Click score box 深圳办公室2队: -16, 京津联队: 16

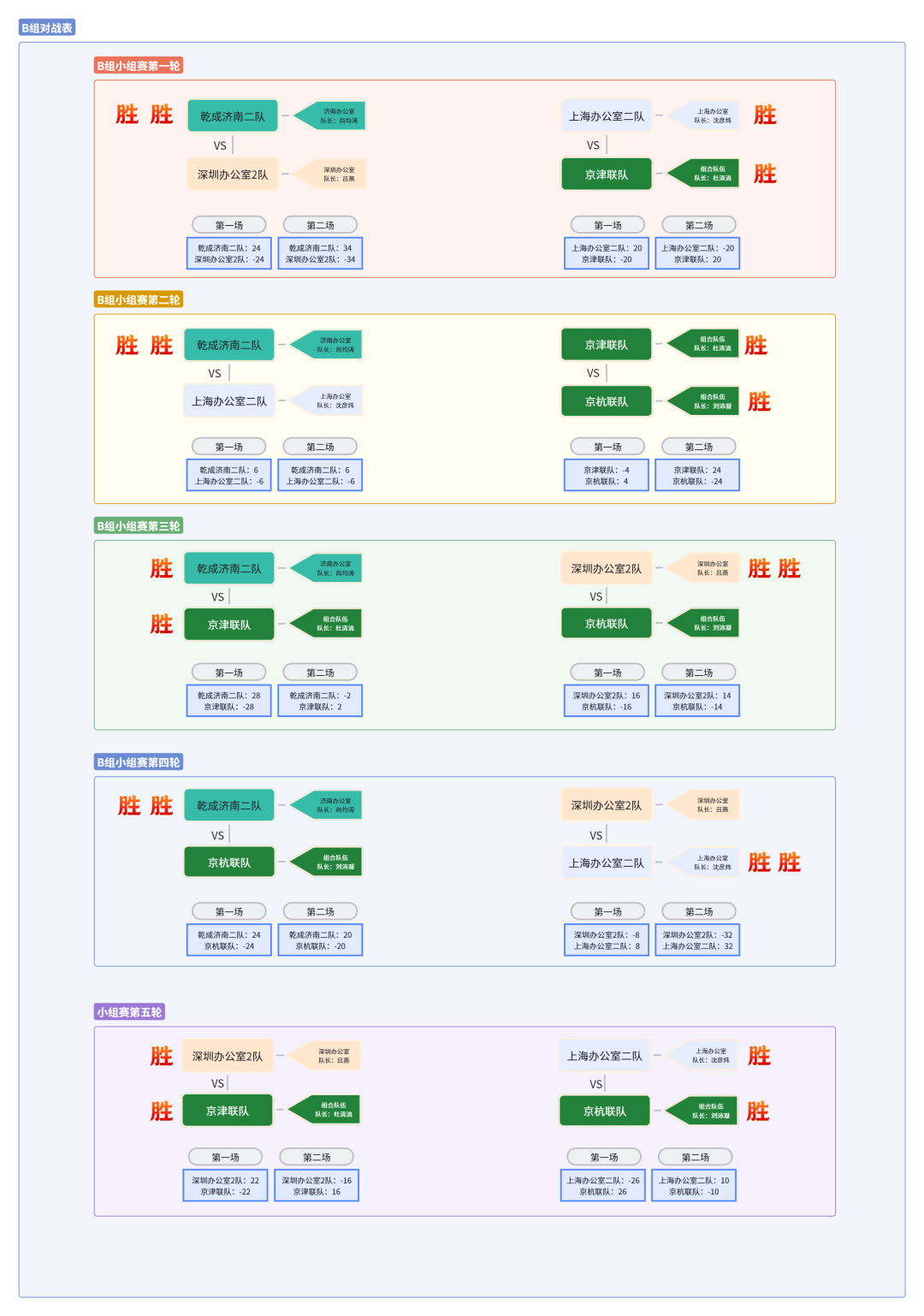[317, 1186]
